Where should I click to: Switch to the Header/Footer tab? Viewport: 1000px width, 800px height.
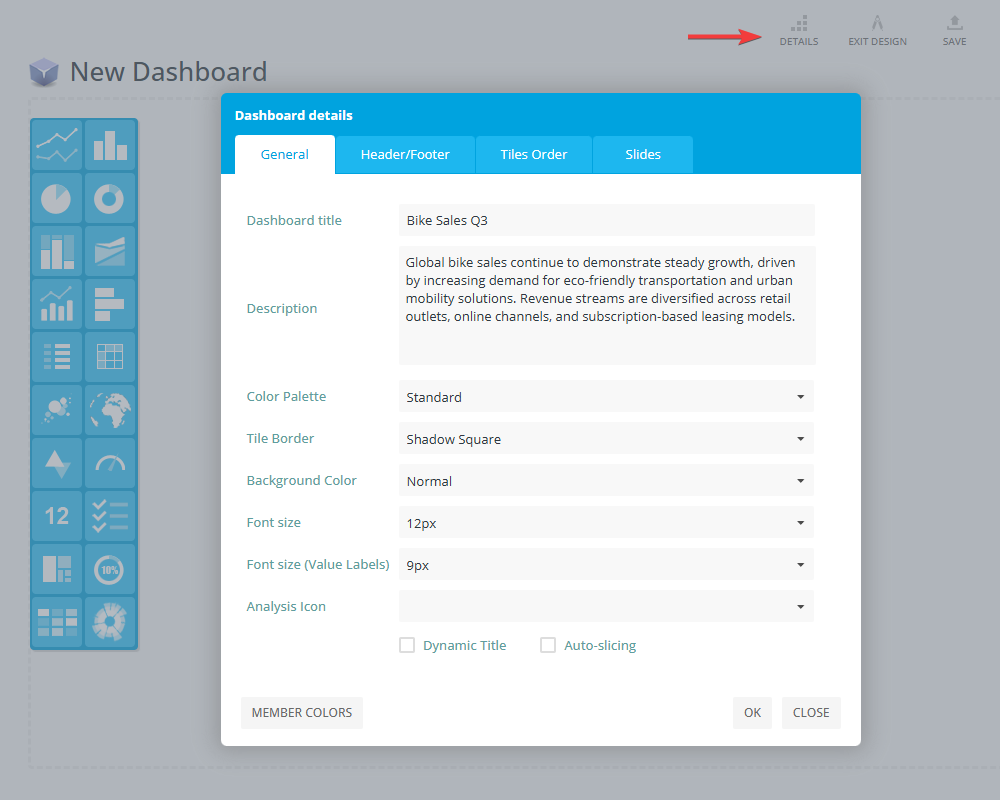pos(405,155)
